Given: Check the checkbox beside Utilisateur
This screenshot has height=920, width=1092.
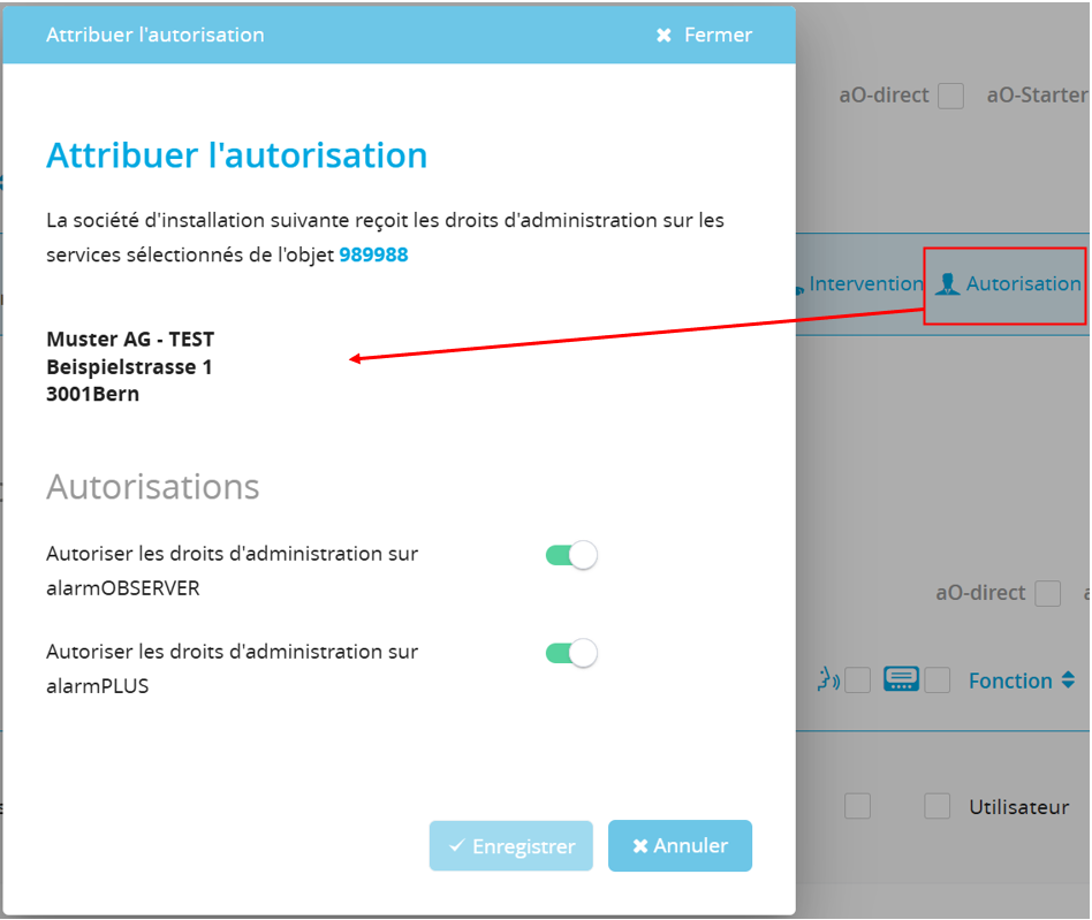Looking at the screenshot, I should click(x=937, y=806).
